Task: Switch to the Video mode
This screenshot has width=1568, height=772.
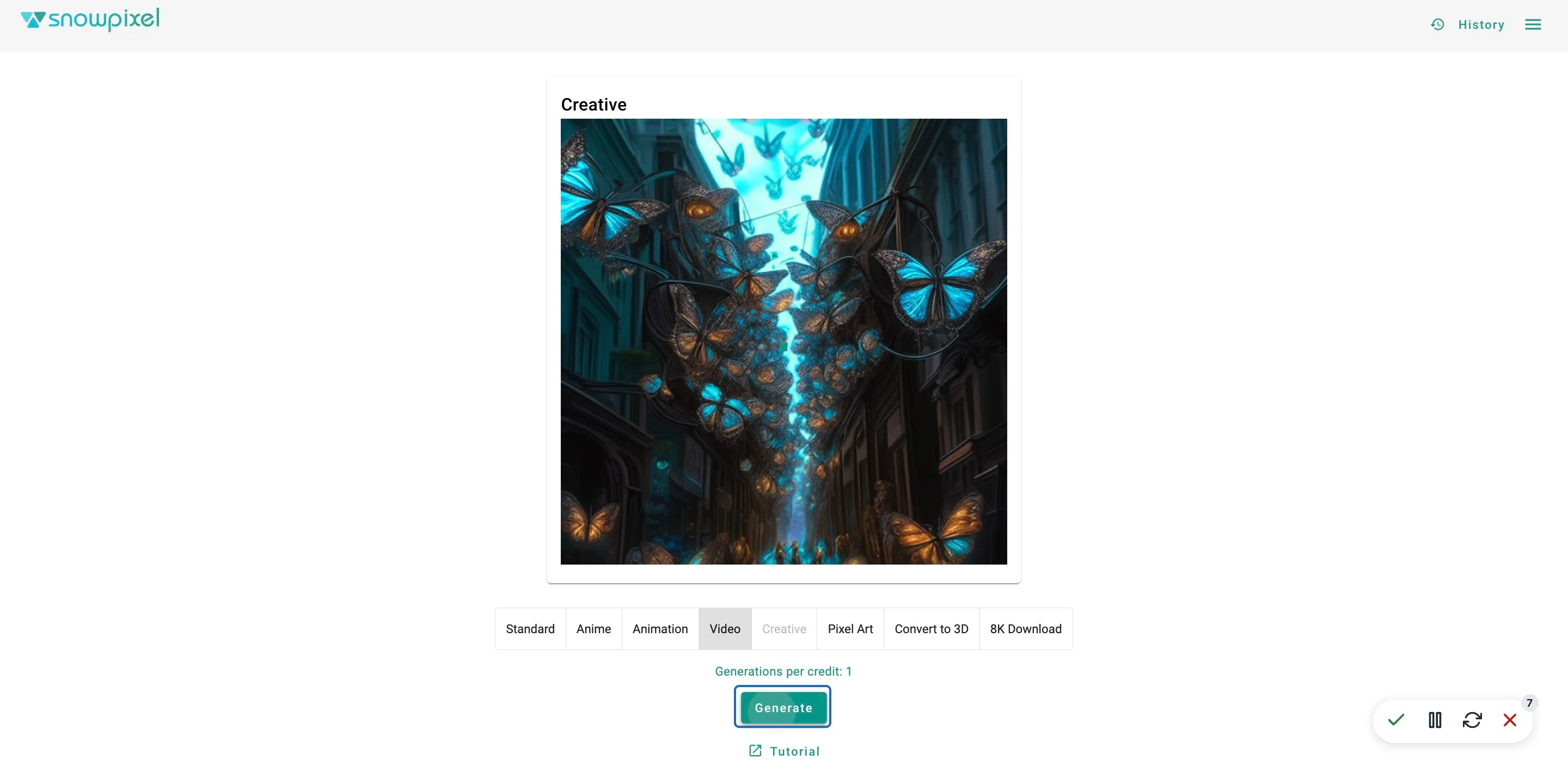Action: pyautogui.click(x=724, y=628)
